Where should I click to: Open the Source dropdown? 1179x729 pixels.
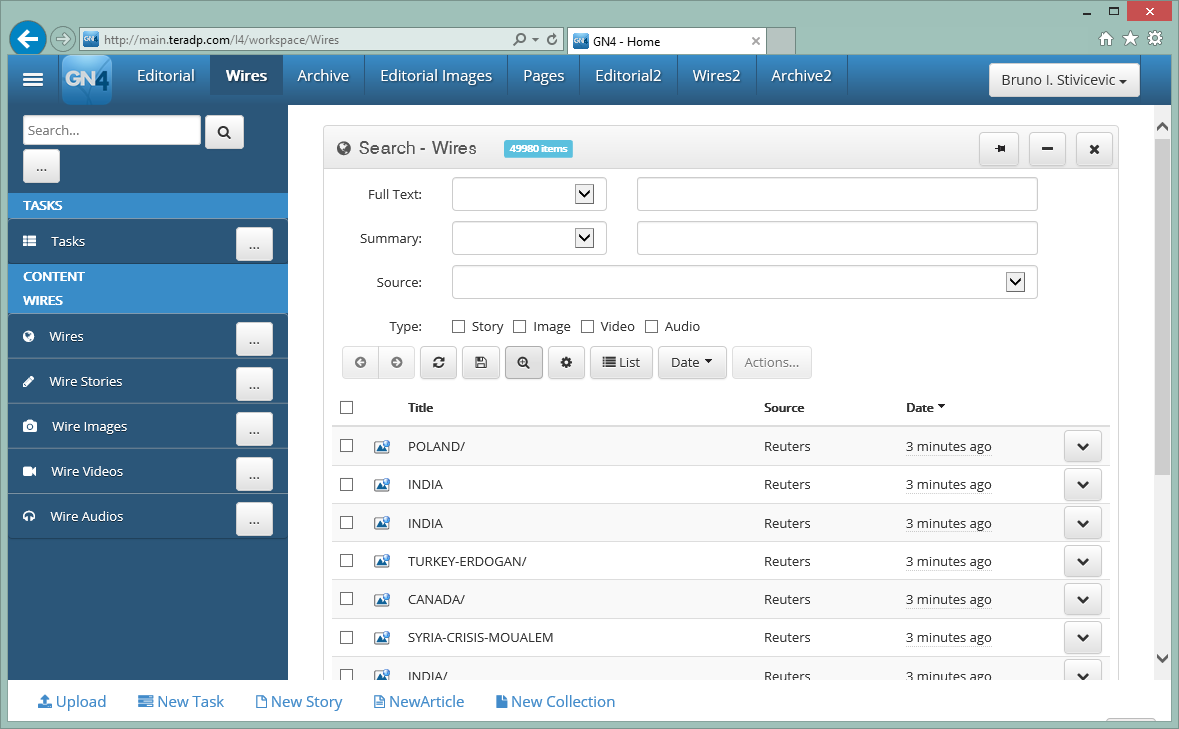(744, 282)
